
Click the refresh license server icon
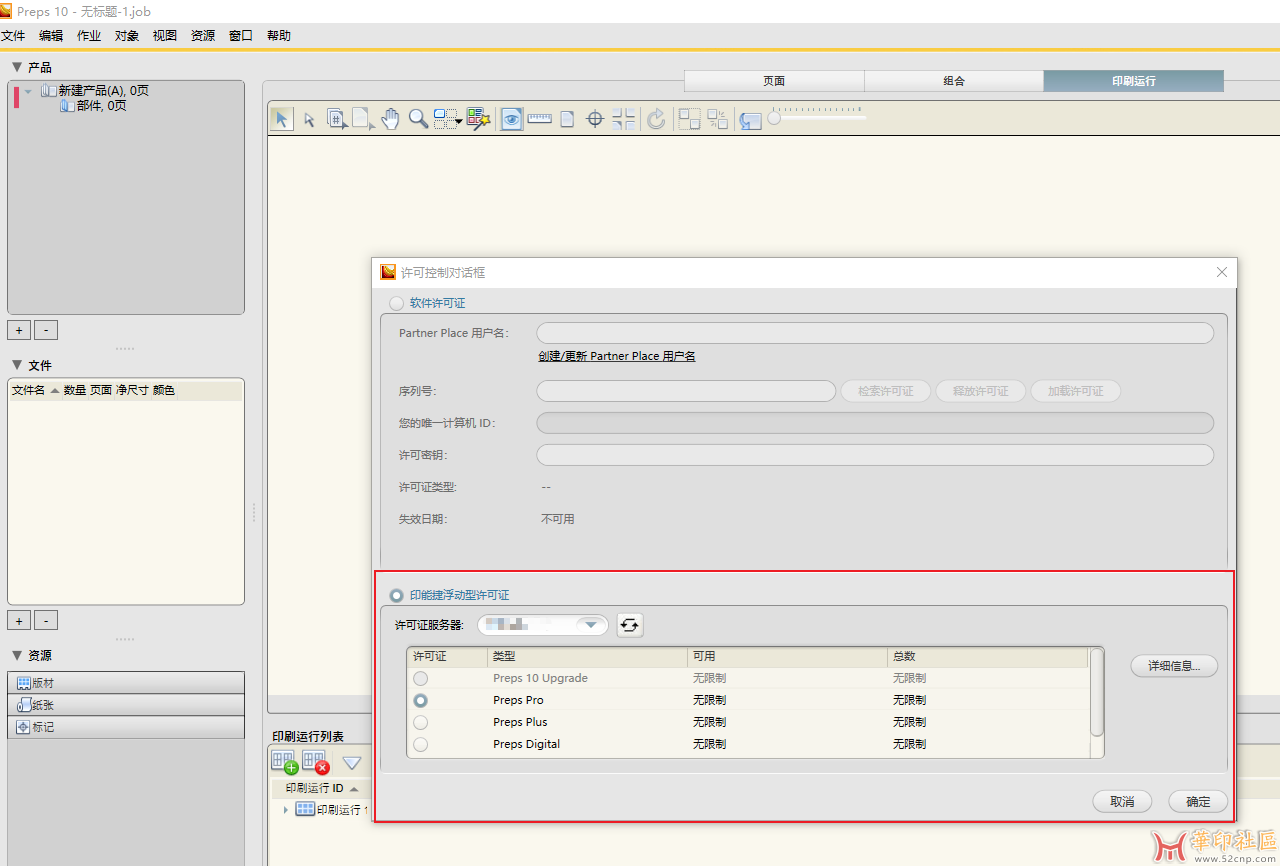pos(630,625)
